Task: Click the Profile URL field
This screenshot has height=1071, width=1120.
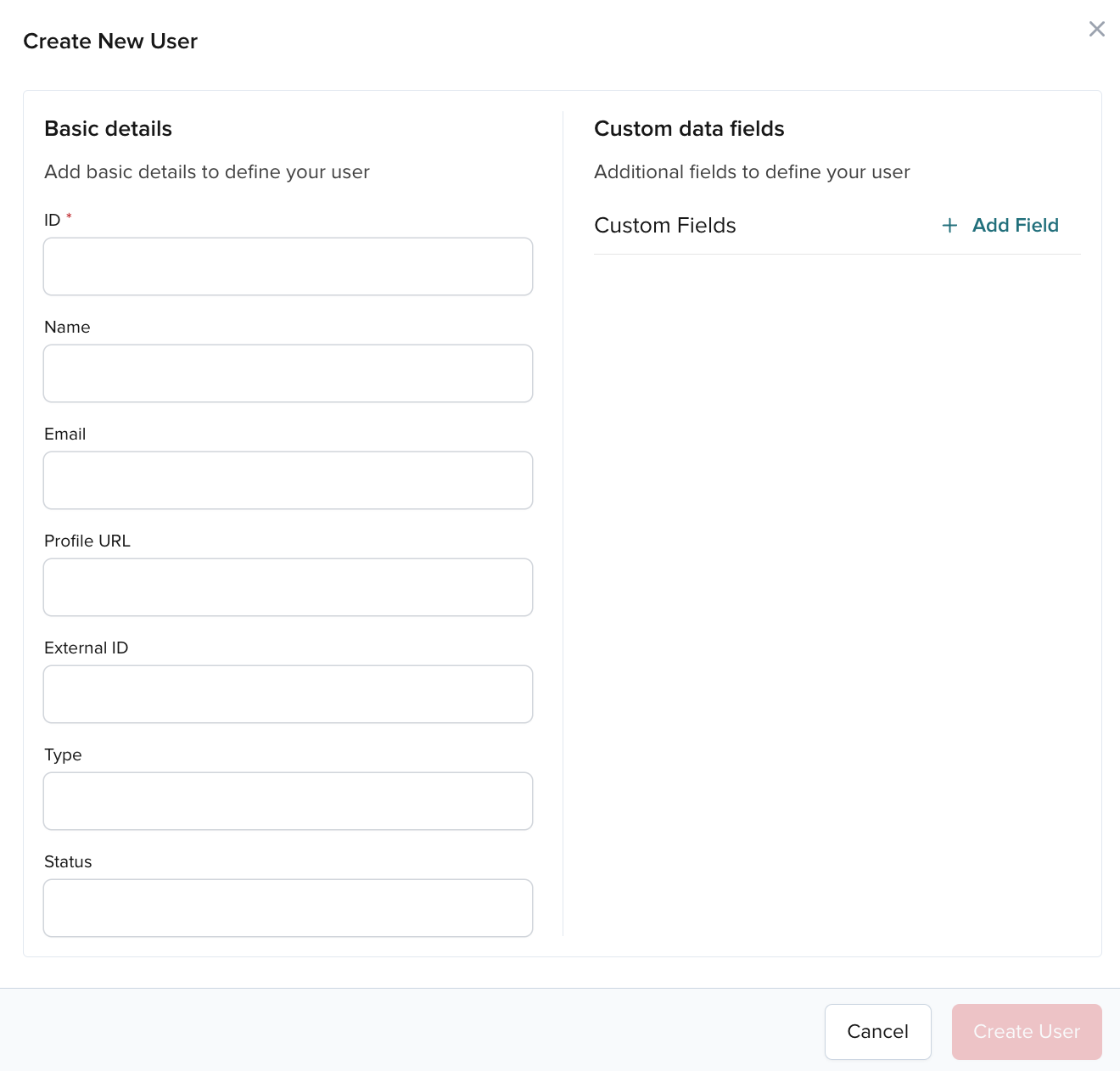Action: coord(288,586)
